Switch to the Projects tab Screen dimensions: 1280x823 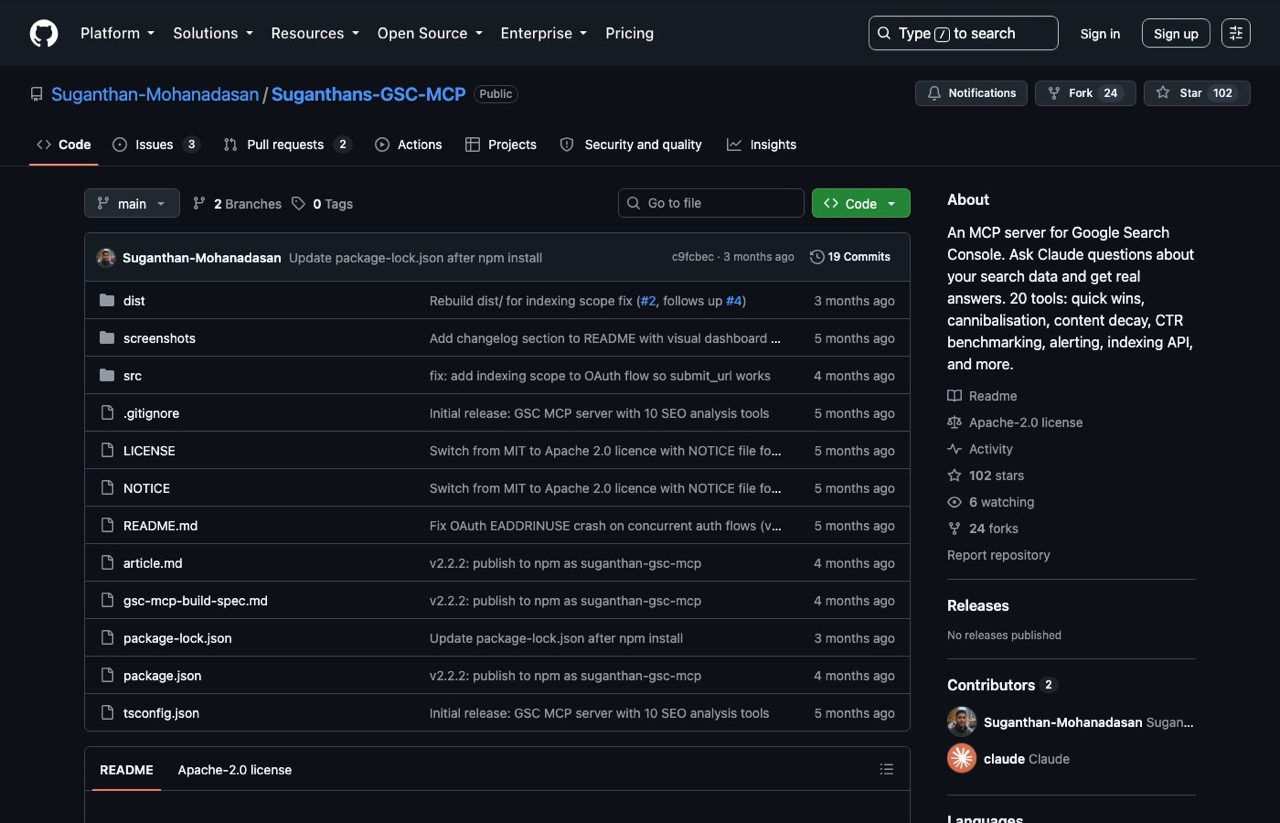(x=501, y=144)
